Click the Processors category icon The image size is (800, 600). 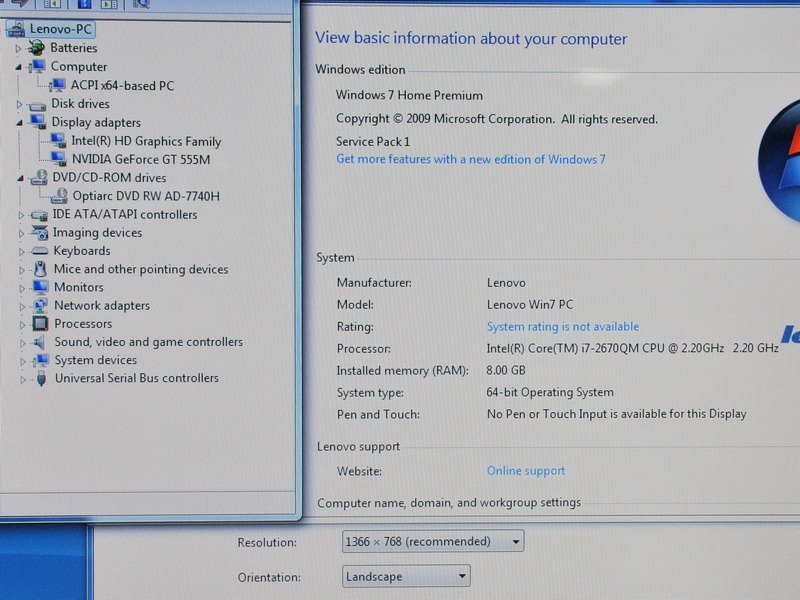40,323
